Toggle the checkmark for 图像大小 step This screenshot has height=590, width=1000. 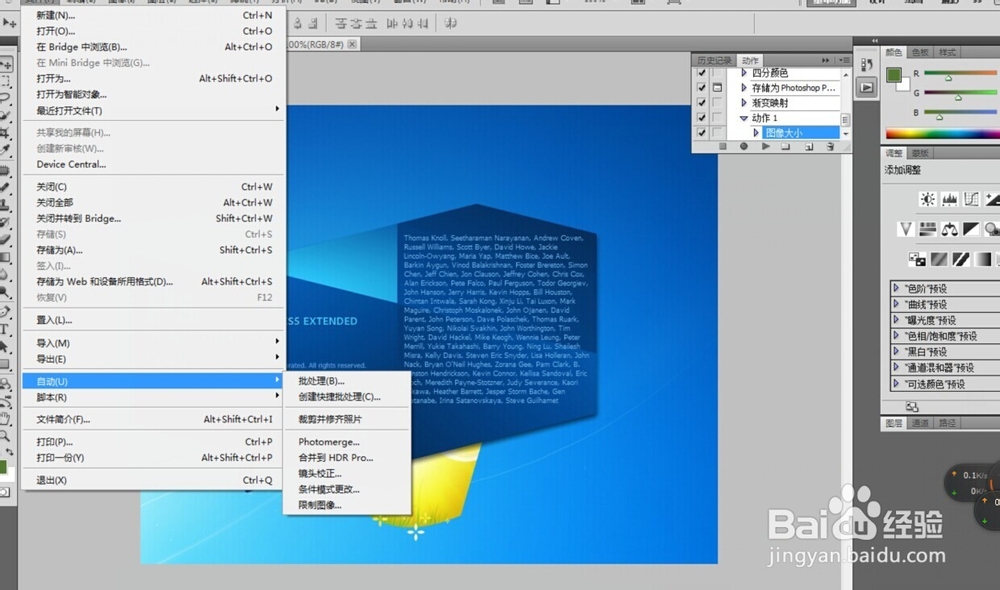[x=702, y=133]
